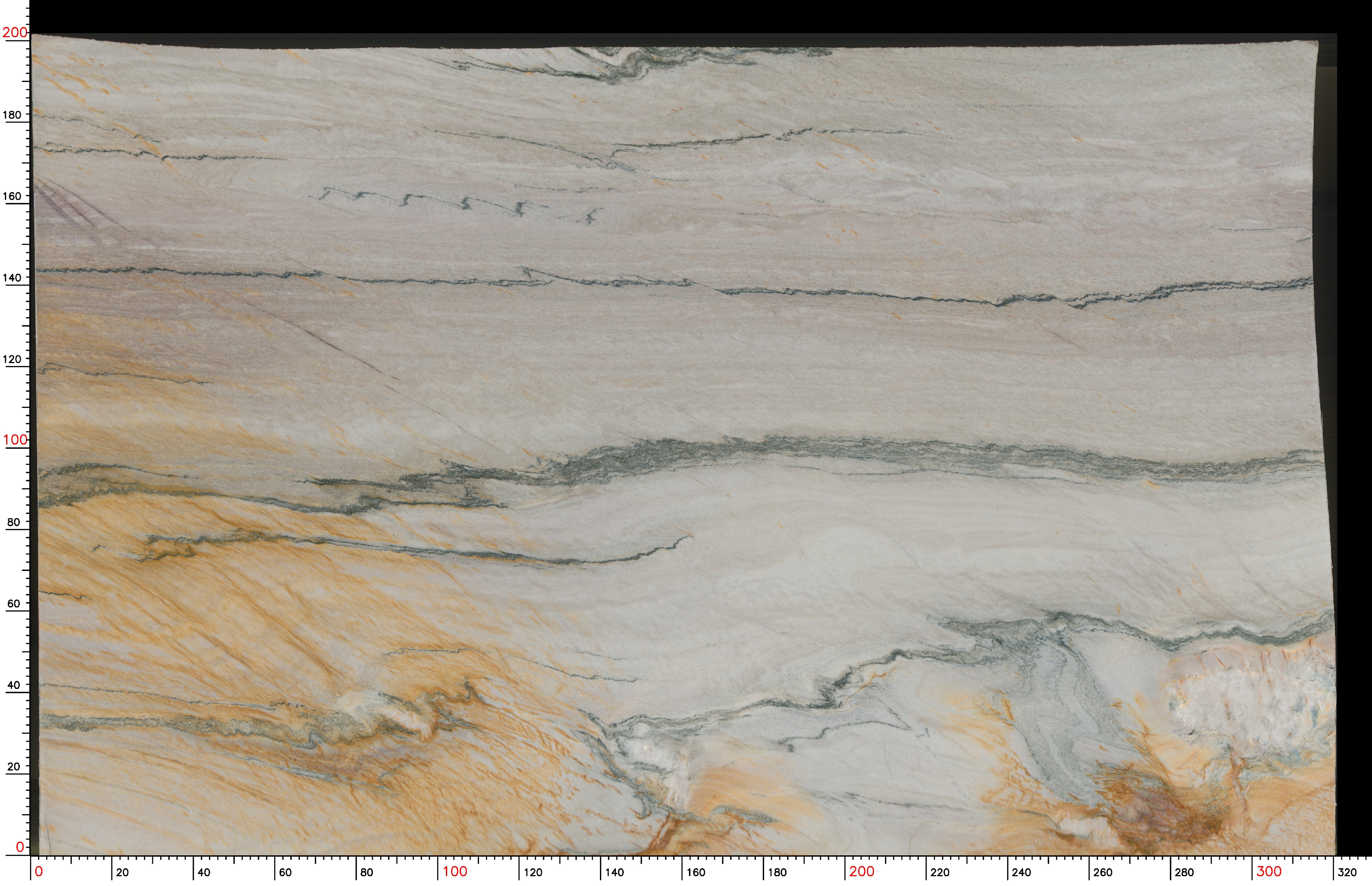Click "160" on the vertical ruler
The height and width of the screenshot is (886, 1372).
[x=12, y=196]
